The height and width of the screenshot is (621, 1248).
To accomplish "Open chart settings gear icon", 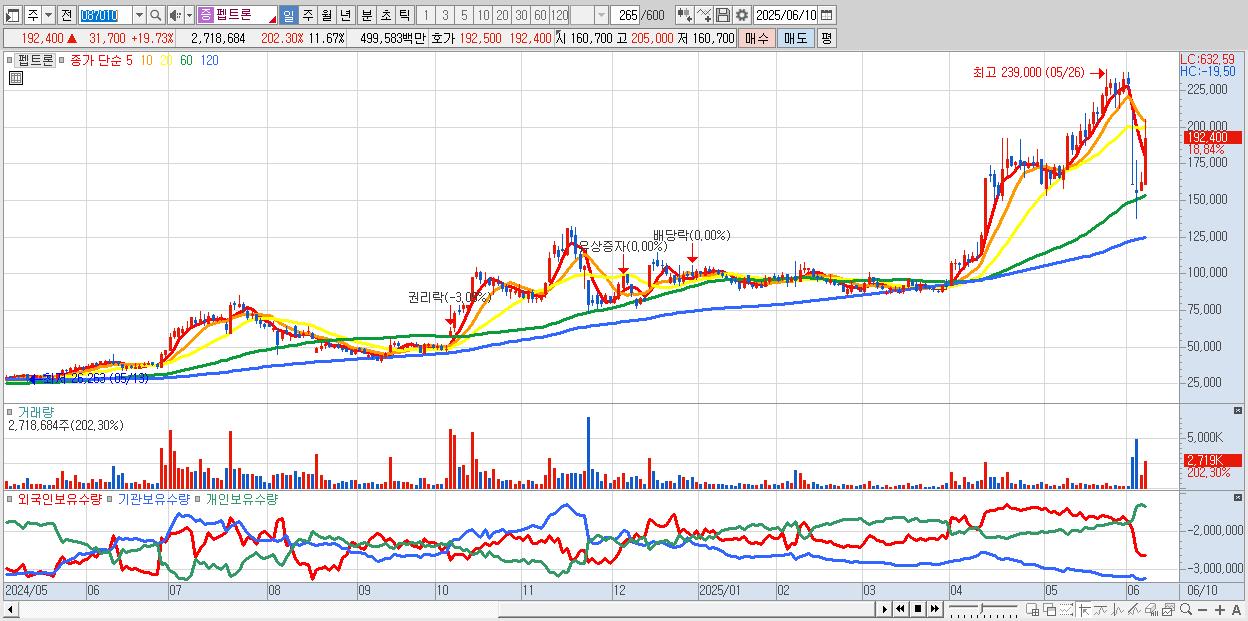I will click(741, 15).
